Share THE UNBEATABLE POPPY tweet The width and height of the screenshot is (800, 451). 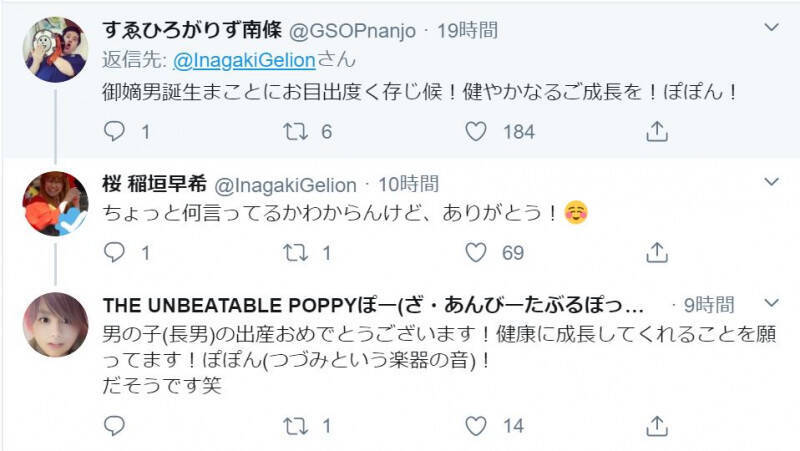coord(657,426)
